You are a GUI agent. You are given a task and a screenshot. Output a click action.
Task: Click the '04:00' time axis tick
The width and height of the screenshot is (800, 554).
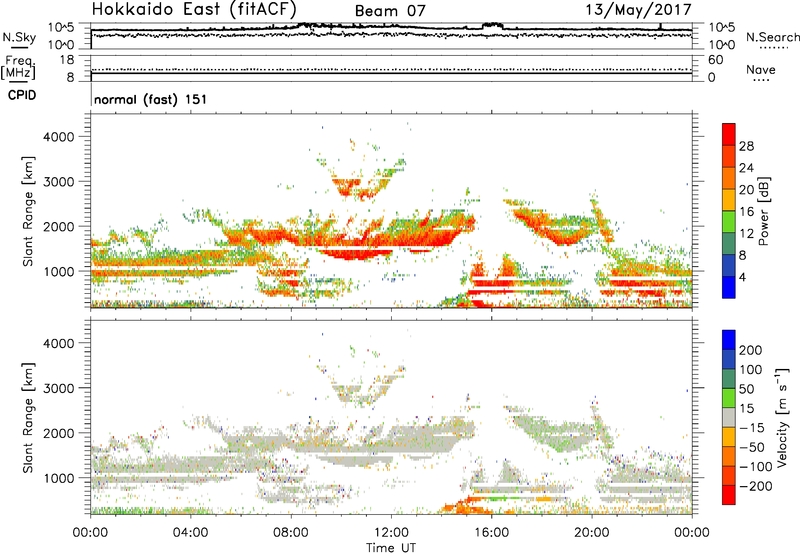tap(191, 533)
